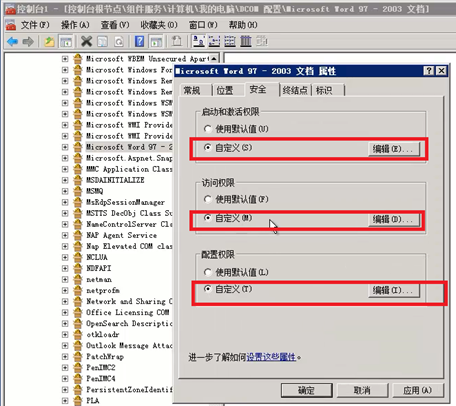The image size is (456, 406).
Task: Expand the Microsoft Word 97 tree node
Action: pyautogui.click(x=65, y=147)
